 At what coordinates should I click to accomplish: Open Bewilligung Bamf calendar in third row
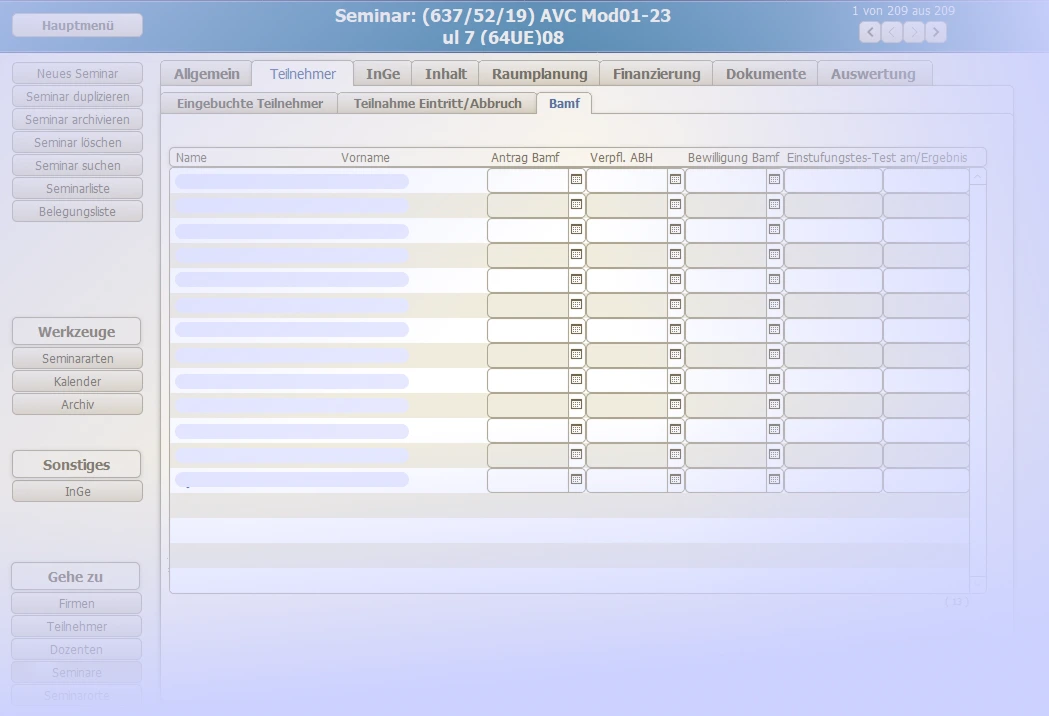coord(774,229)
